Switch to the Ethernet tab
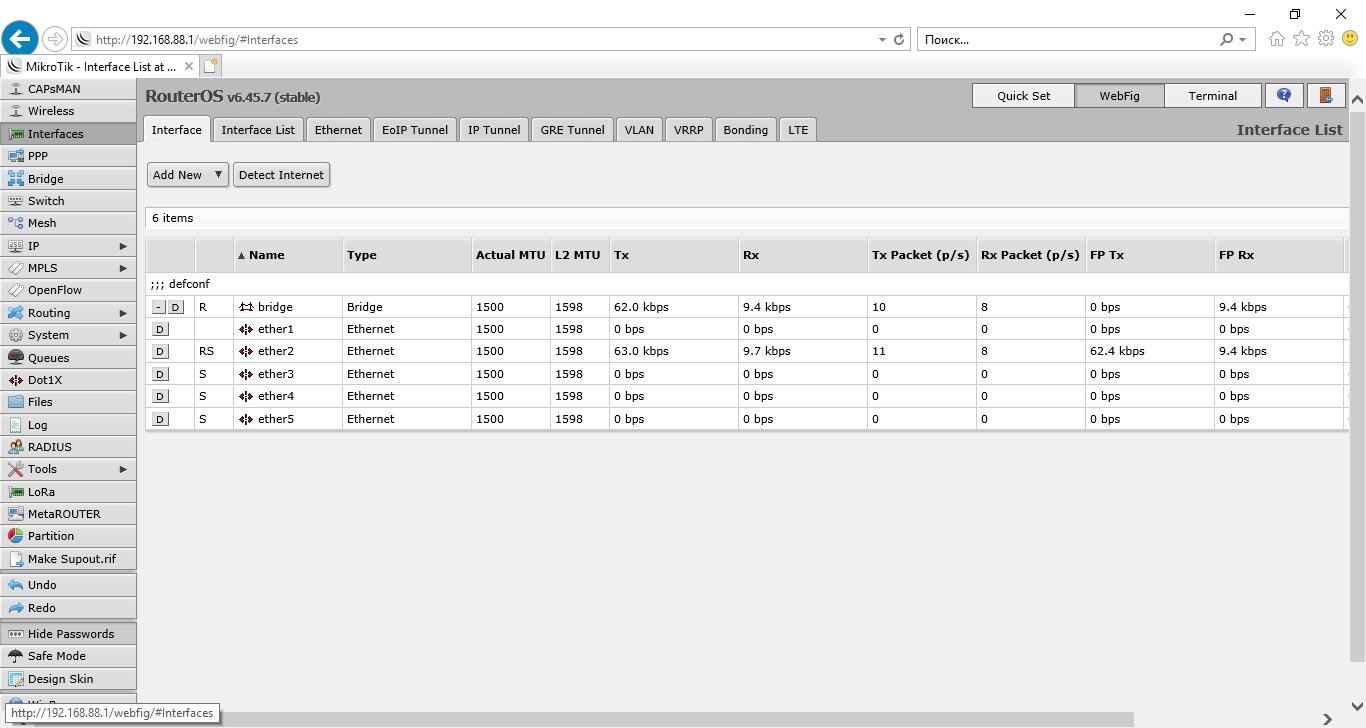1366x728 pixels. tap(338, 130)
